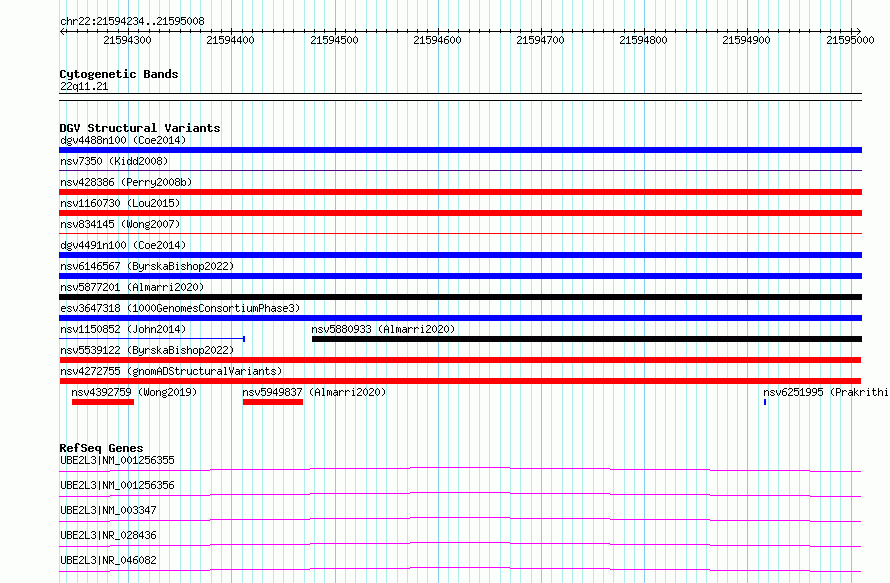
Task: Click the chr22:21594234..21595008 region label
Action: (132, 21)
